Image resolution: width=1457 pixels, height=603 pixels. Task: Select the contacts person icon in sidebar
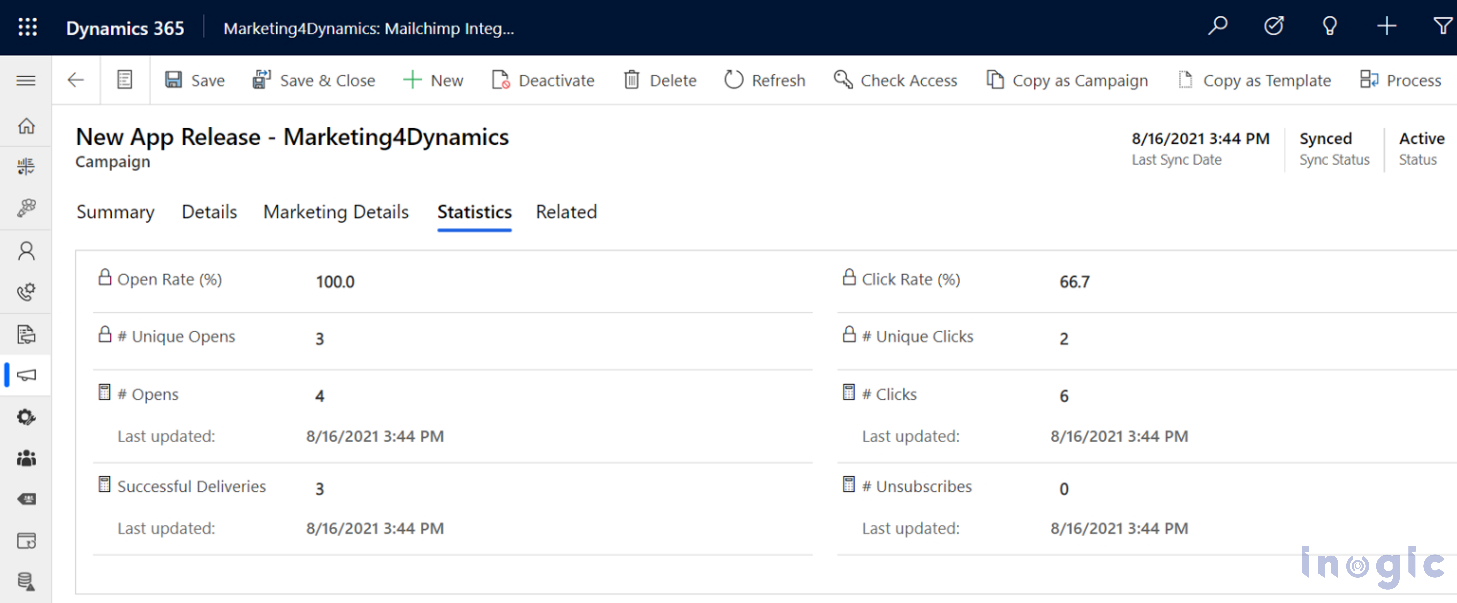(x=26, y=250)
